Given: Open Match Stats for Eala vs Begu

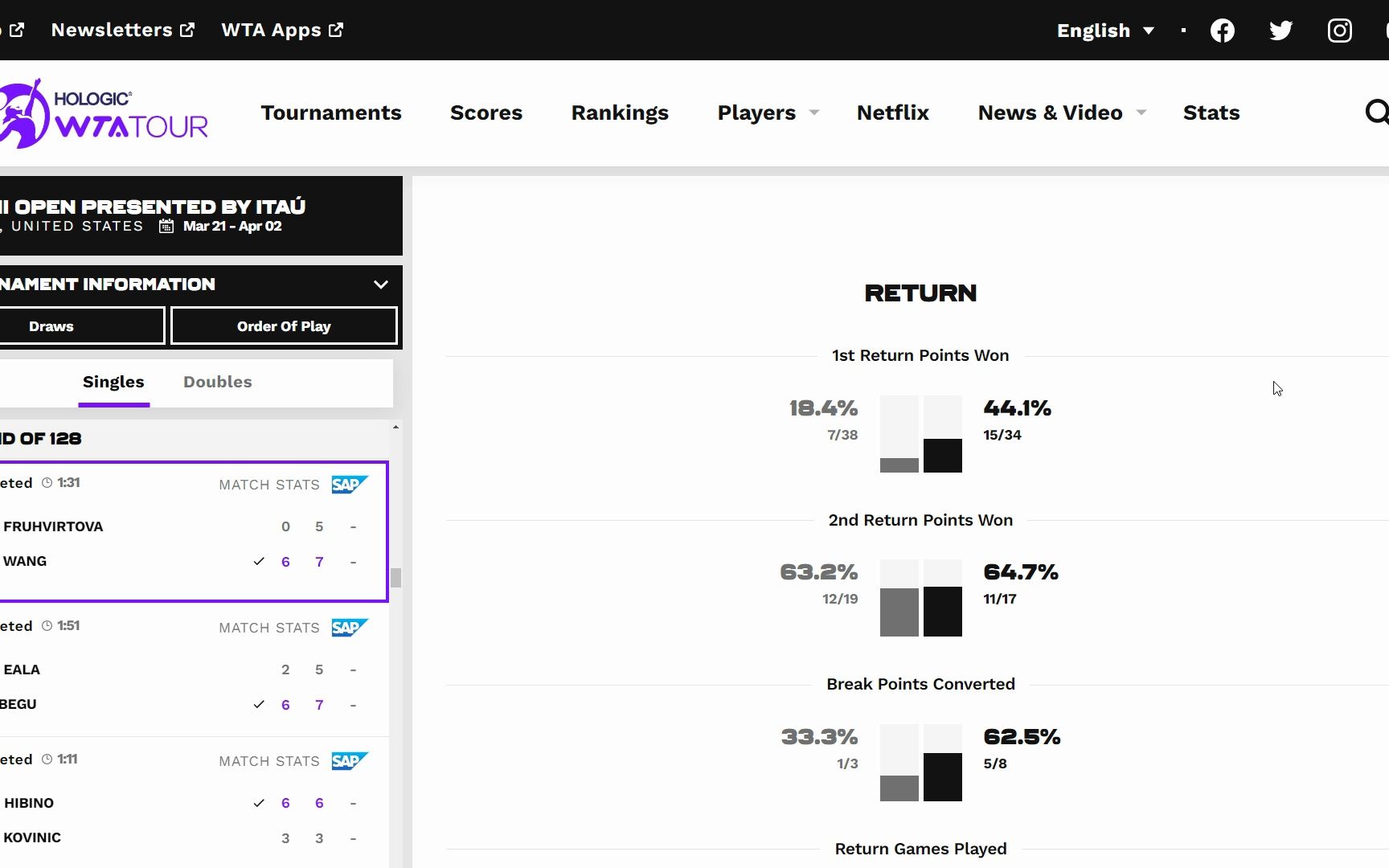Looking at the screenshot, I should click(x=269, y=628).
